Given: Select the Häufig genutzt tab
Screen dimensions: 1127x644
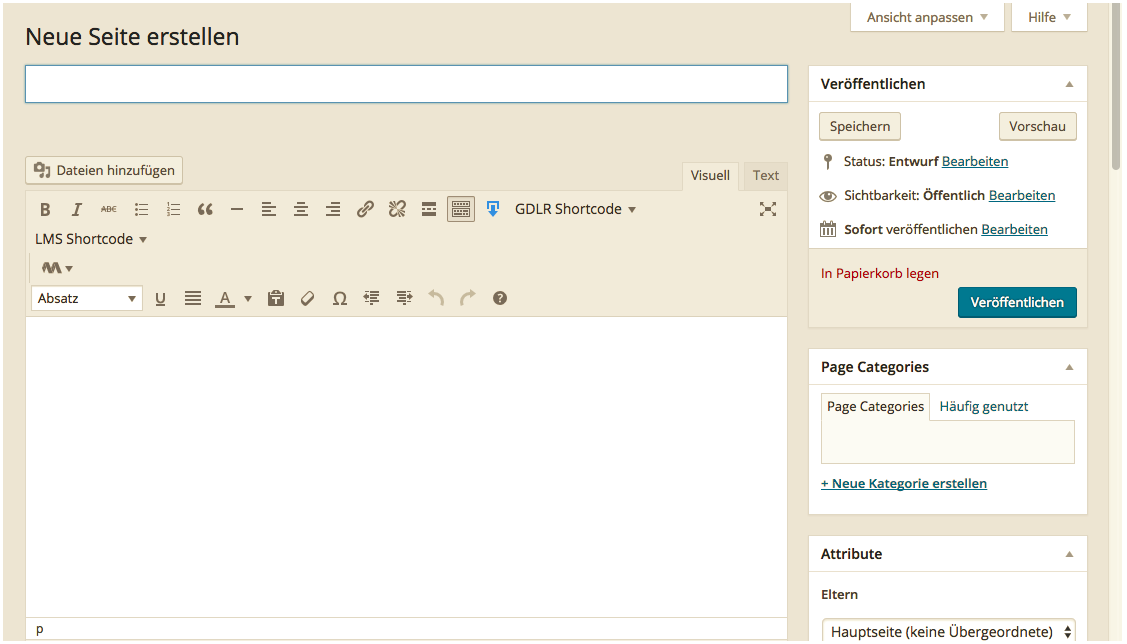Looking at the screenshot, I should pyautogui.click(x=983, y=407).
